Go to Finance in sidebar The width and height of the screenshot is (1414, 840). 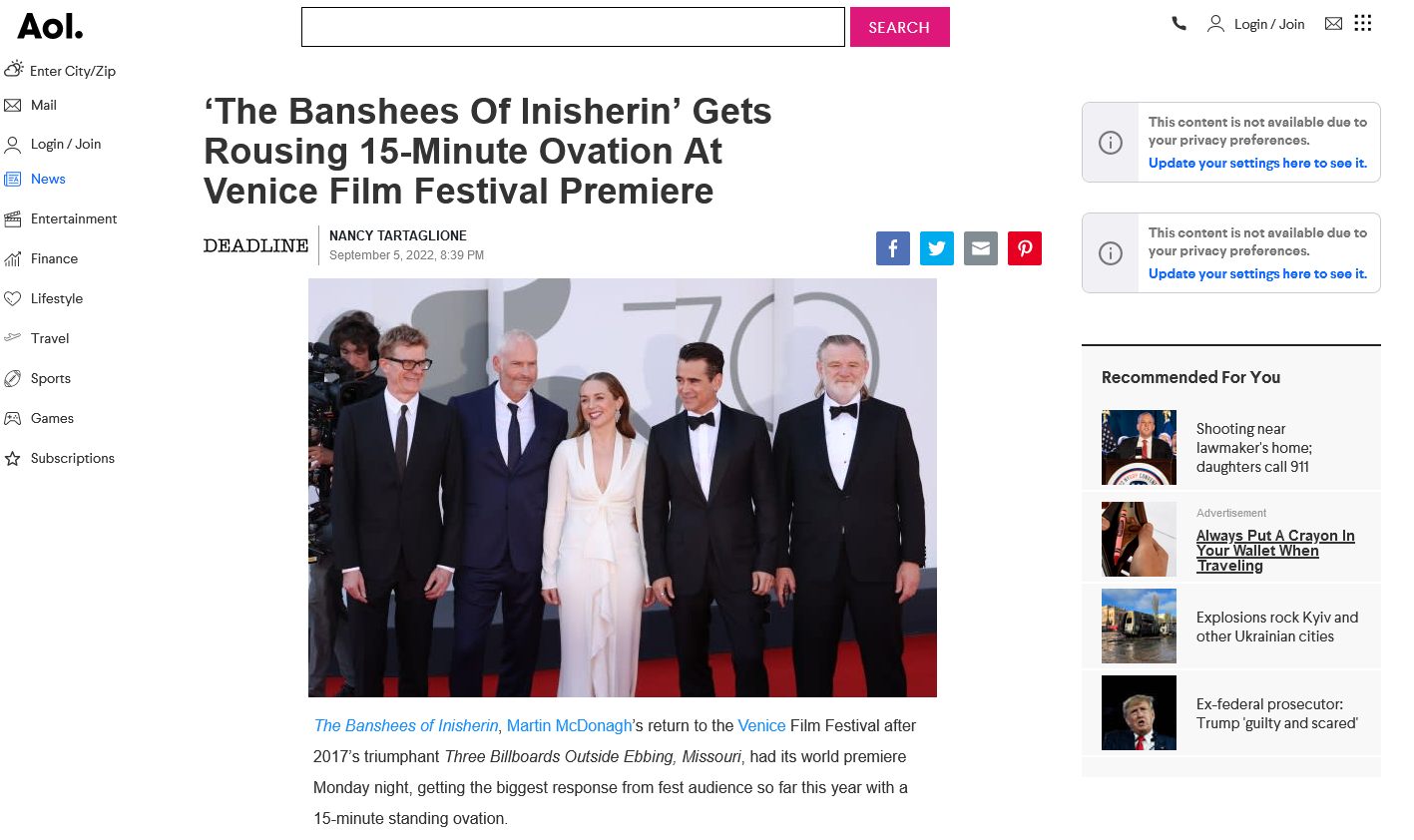[x=54, y=258]
